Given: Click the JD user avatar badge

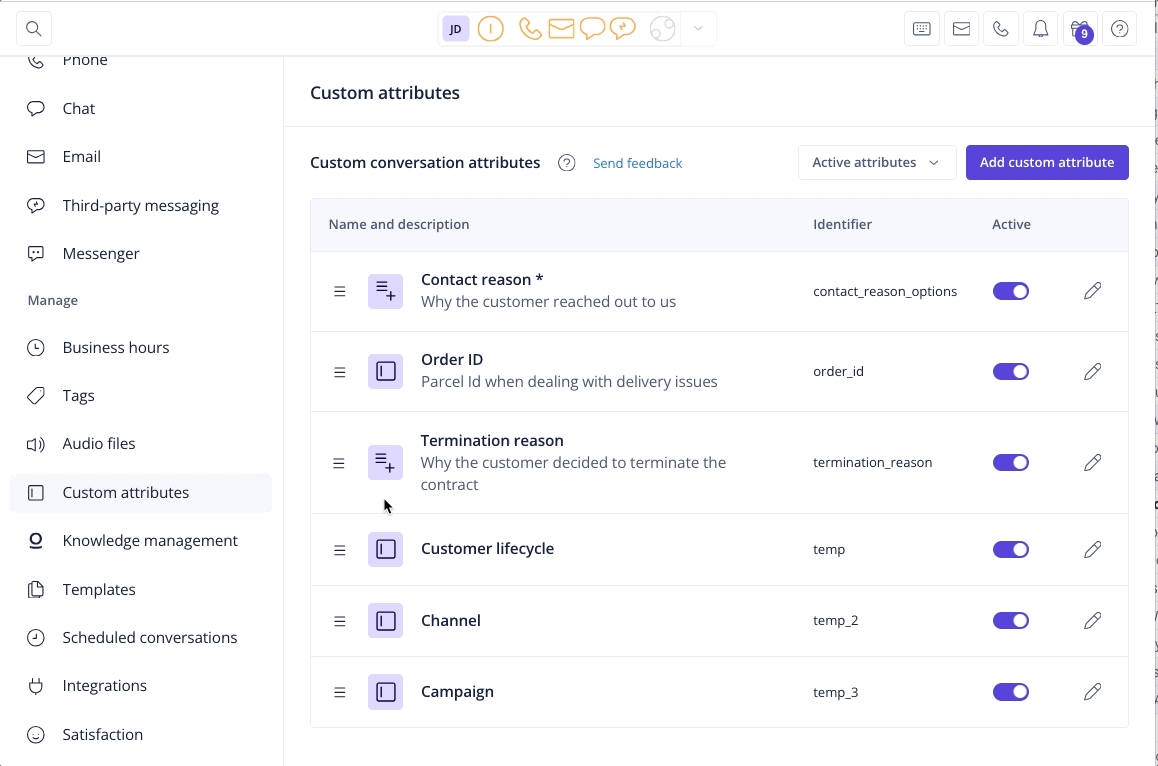Looking at the screenshot, I should [x=456, y=29].
